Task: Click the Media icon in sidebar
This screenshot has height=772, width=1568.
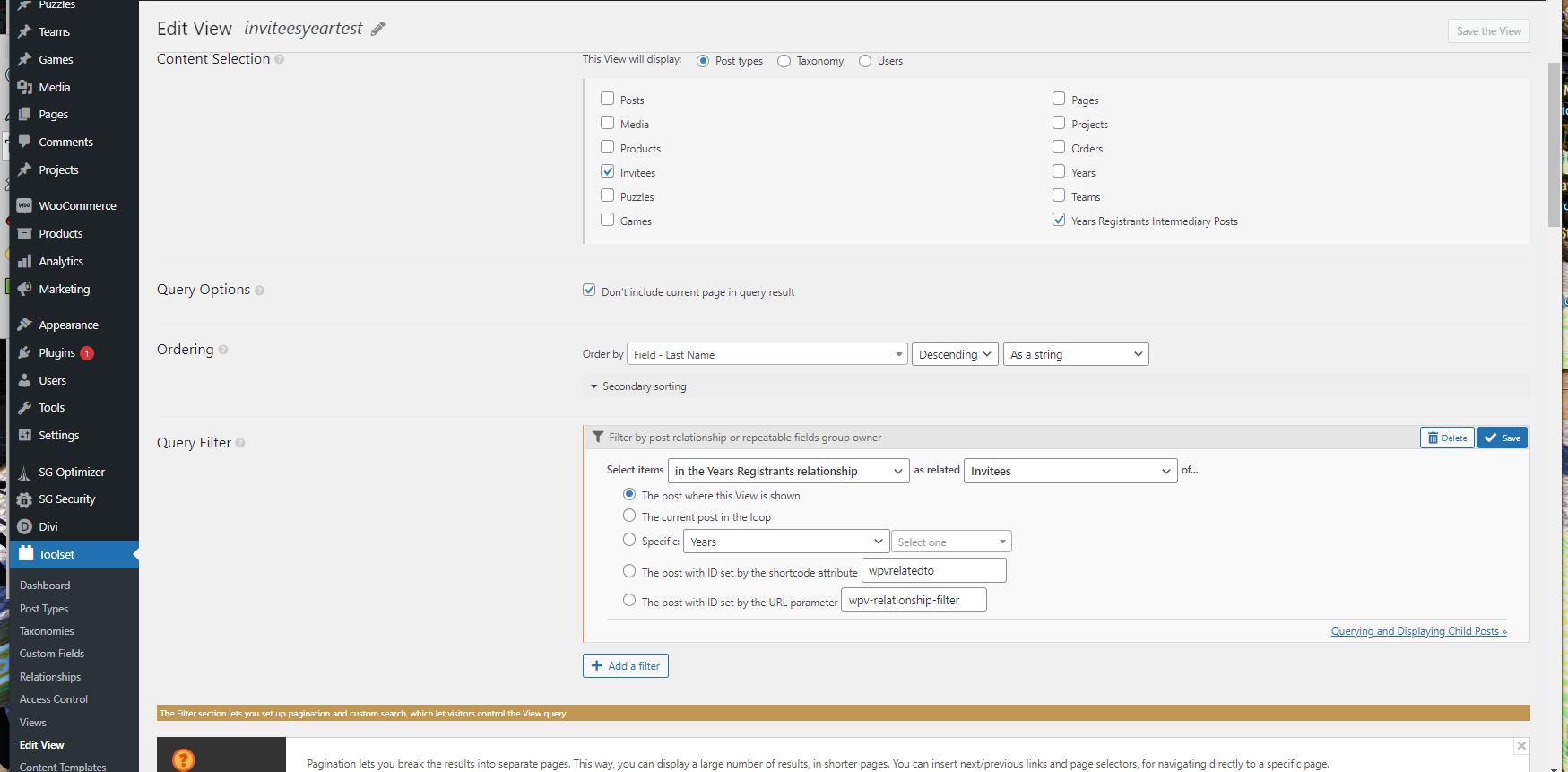Action: (x=24, y=87)
